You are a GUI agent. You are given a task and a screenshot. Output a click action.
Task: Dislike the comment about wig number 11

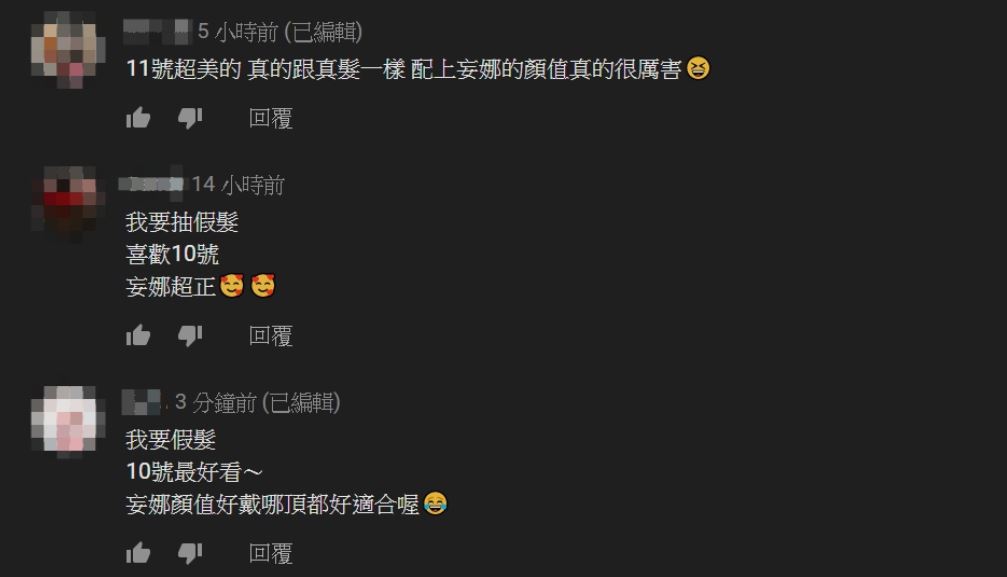point(190,118)
